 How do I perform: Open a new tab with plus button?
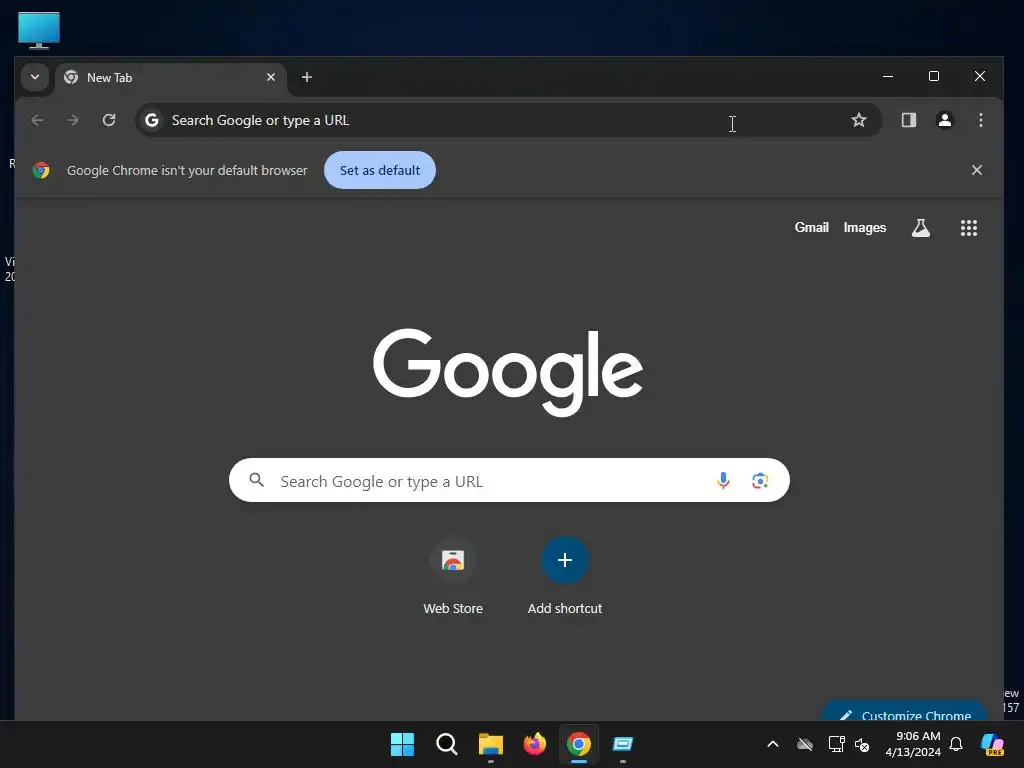306,77
